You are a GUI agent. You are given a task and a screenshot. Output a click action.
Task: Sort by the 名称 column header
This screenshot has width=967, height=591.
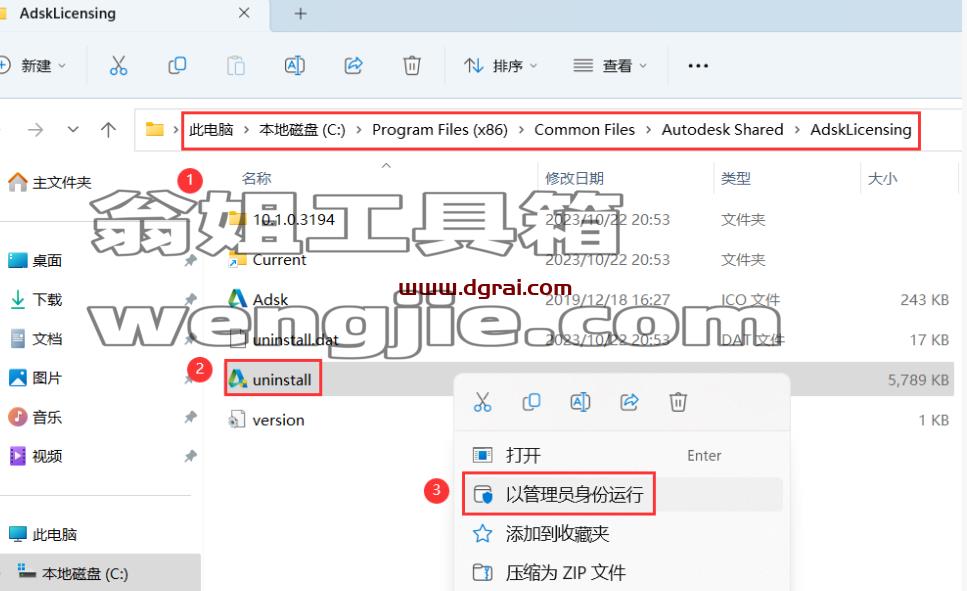pyautogui.click(x=257, y=178)
